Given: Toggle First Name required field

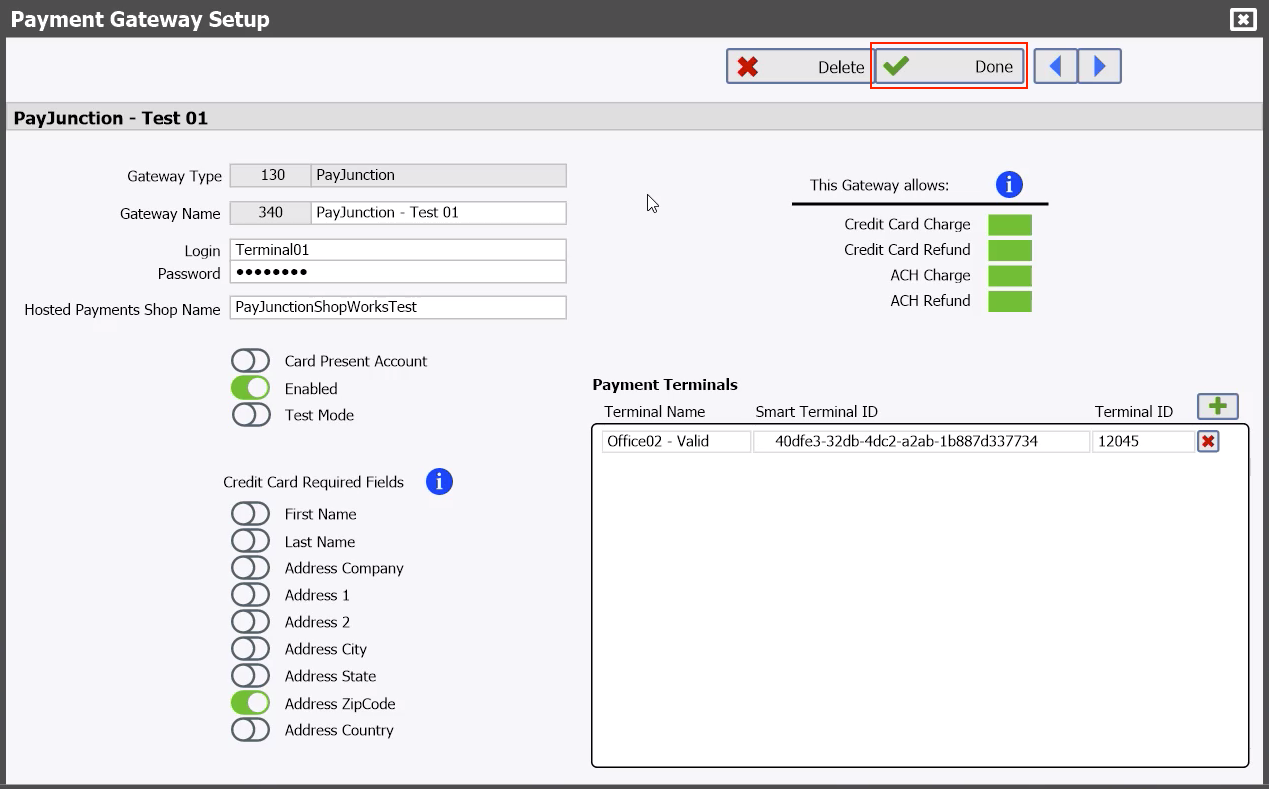Looking at the screenshot, I should [x=251, y=514].
